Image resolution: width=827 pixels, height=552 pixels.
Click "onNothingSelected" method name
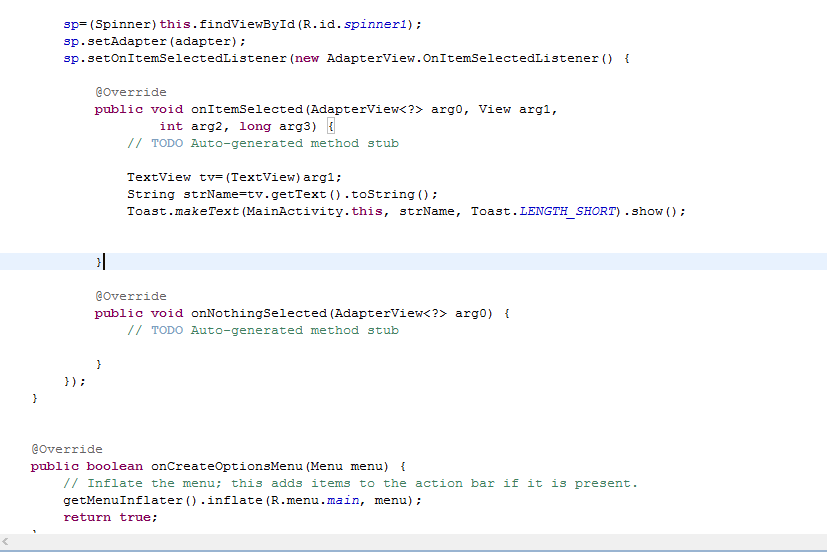[x=259, y=313]
